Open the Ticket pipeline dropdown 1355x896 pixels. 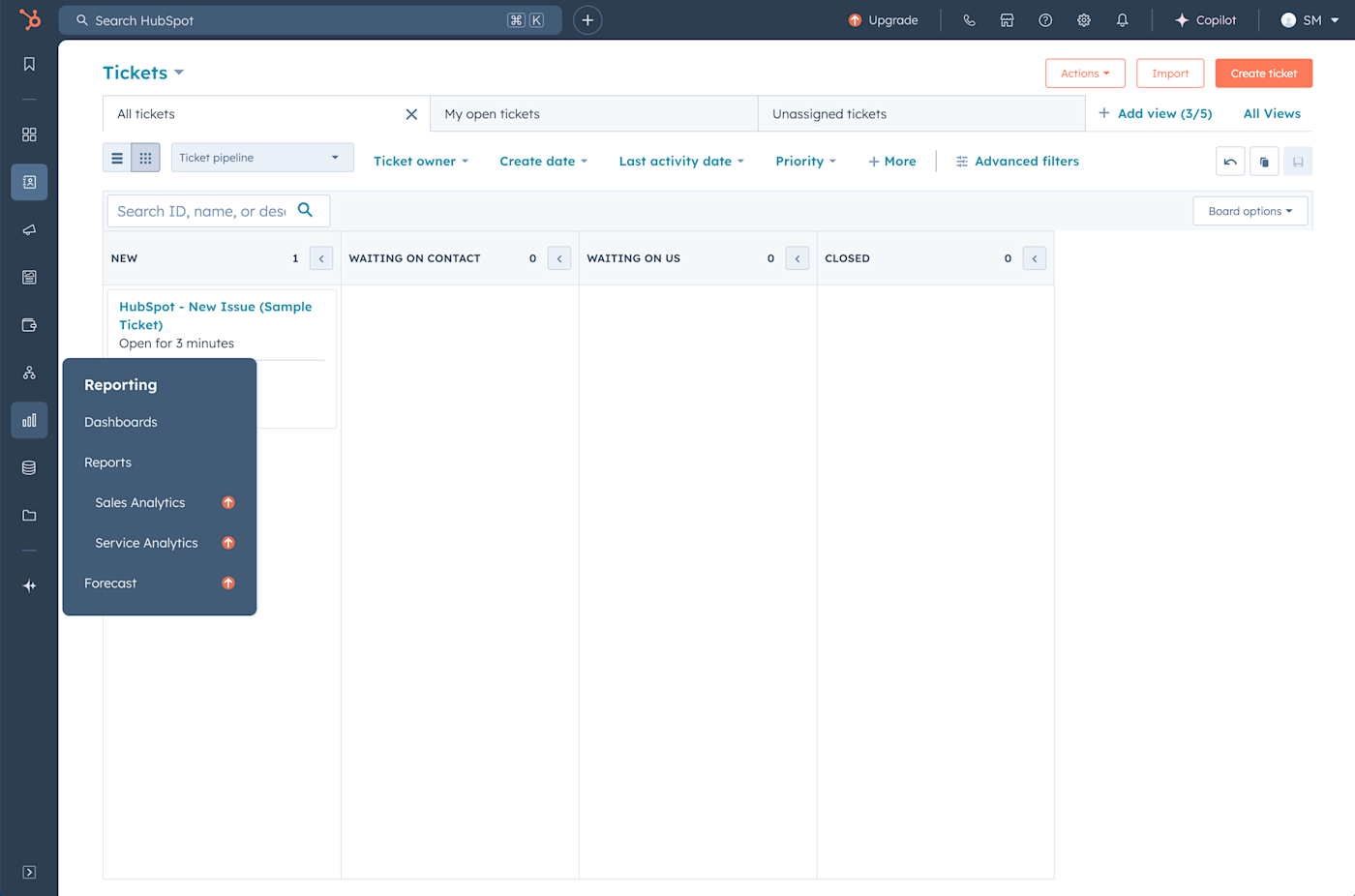click(262, 158)
